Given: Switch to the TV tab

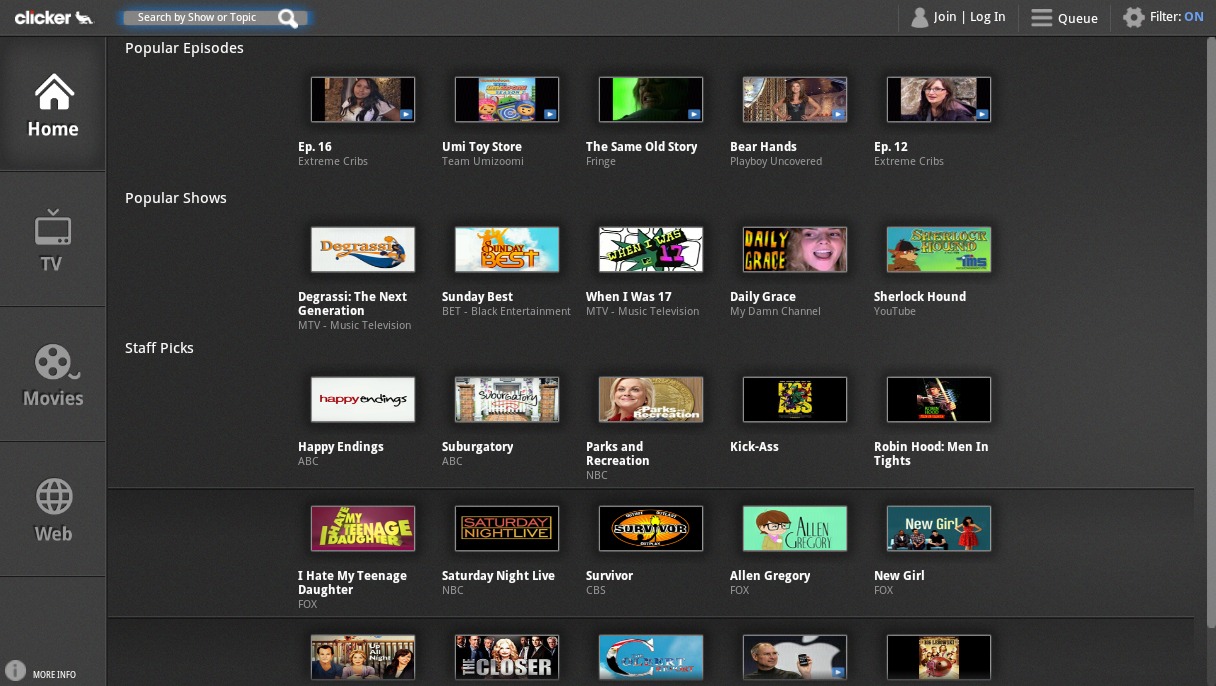Looking at the screenshot, I should (x=53, y=240).
